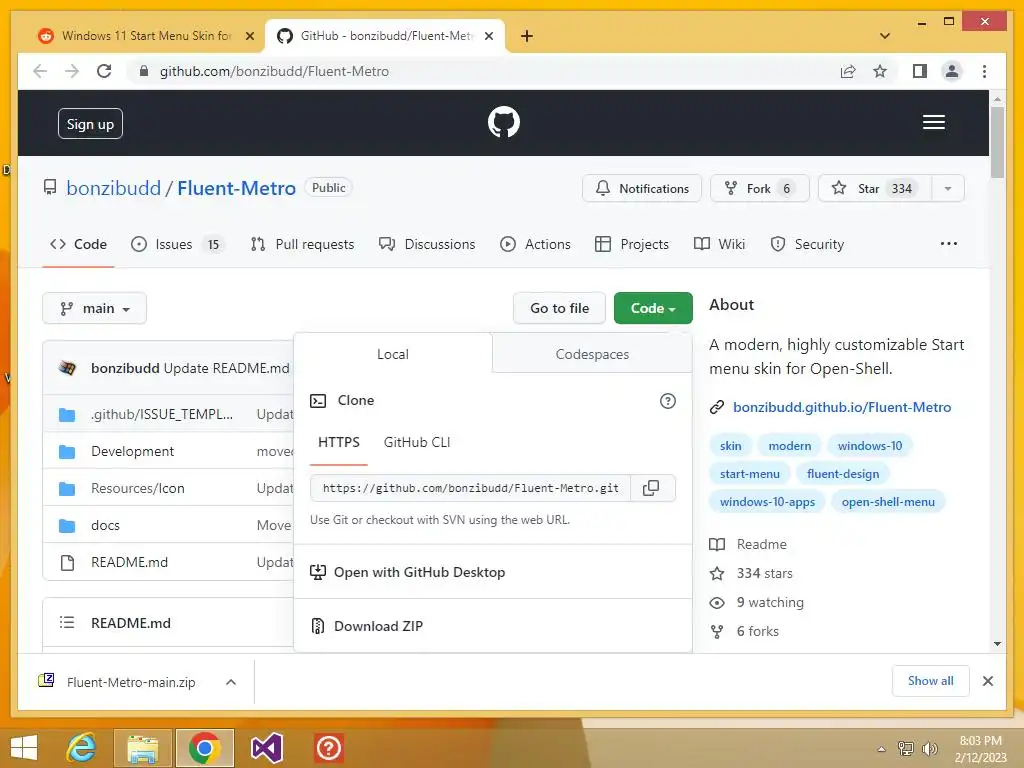Select the Local tab in Code popup
Viewport: 1024px width, 768px height.
click(x=392, y=354)
